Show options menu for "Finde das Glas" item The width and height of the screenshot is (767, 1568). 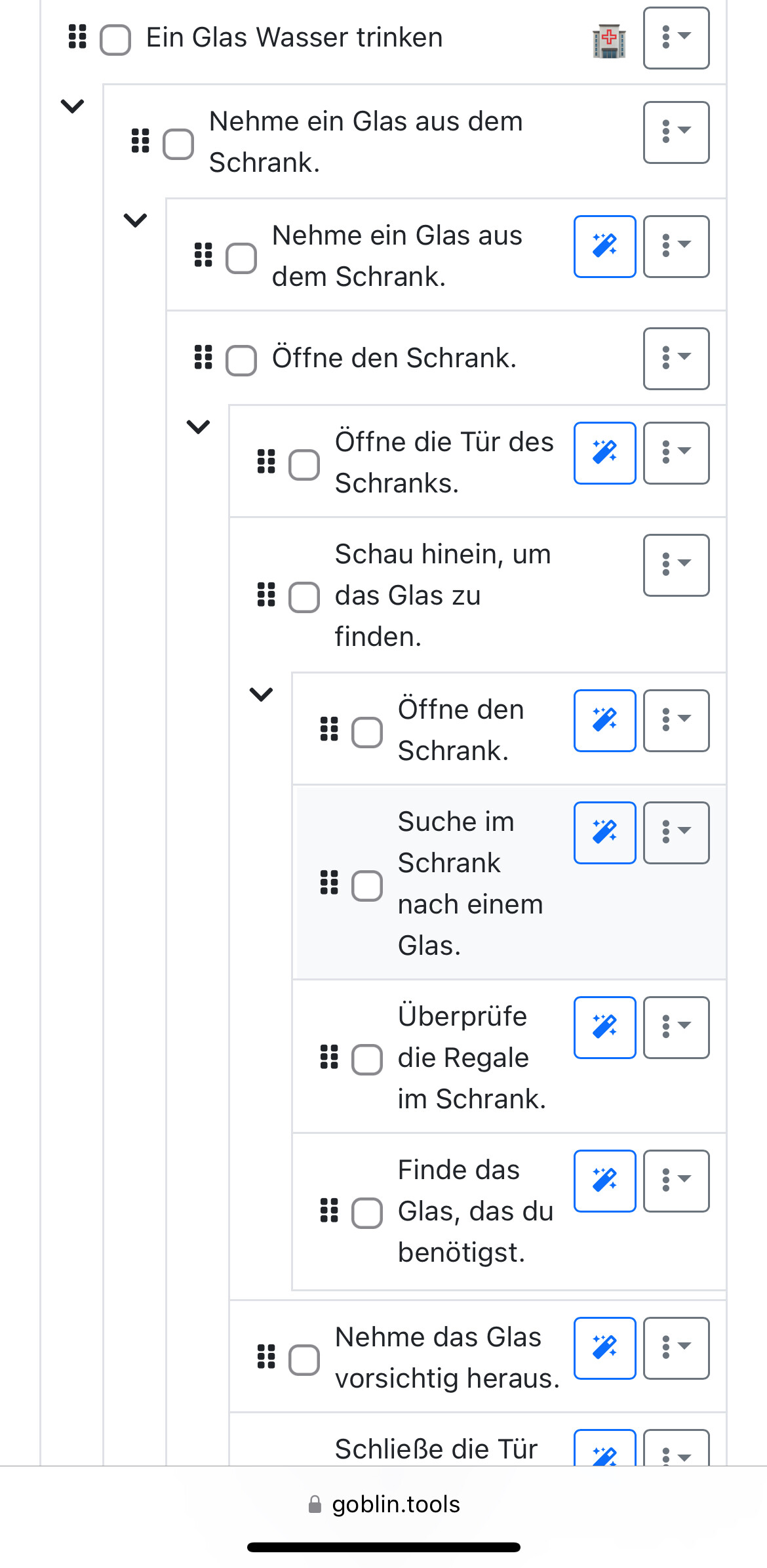point(676,1181)
